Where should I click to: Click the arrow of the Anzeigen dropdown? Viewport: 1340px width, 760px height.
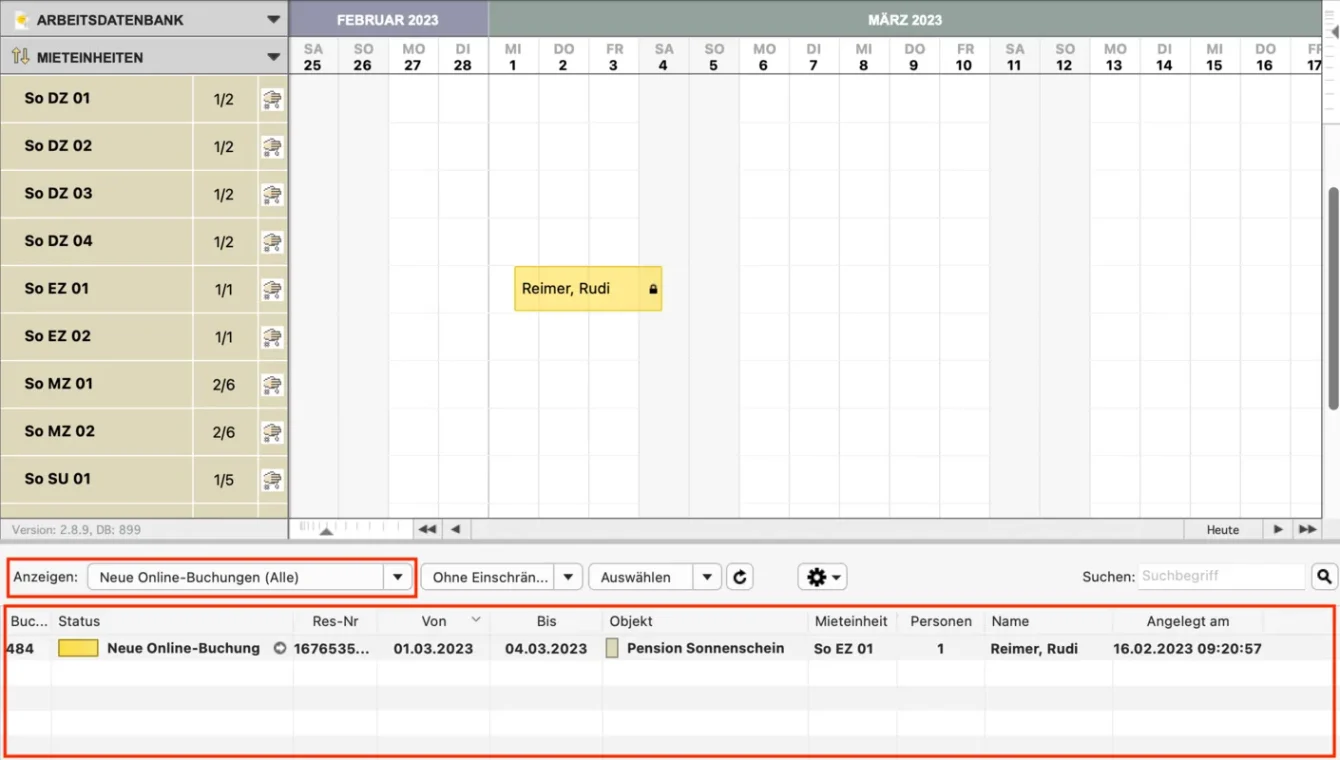pos(398,577)
